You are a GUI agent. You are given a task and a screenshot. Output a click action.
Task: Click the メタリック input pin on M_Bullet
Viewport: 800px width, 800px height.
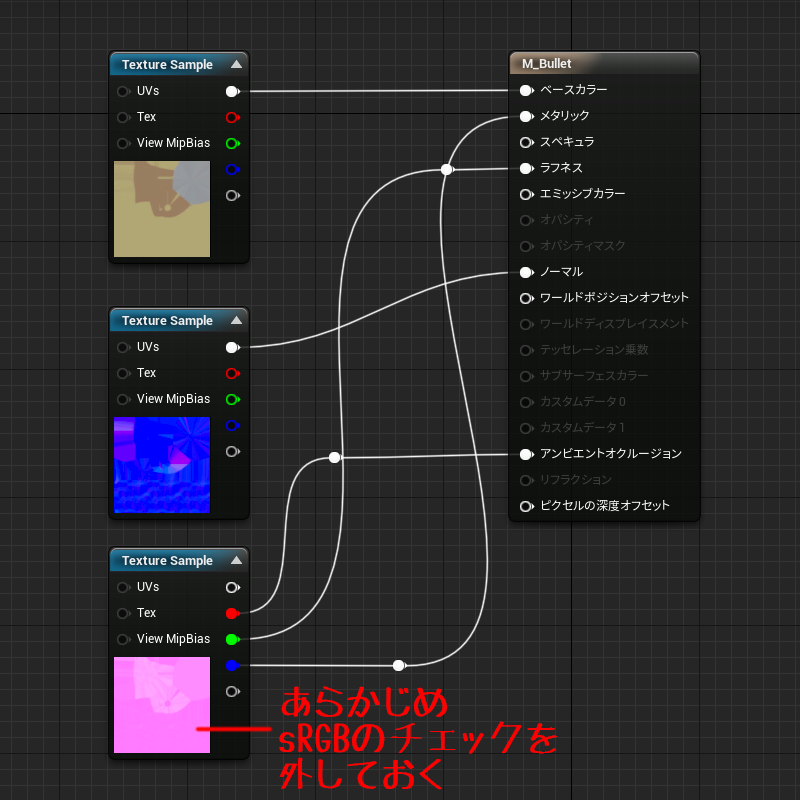527,116
